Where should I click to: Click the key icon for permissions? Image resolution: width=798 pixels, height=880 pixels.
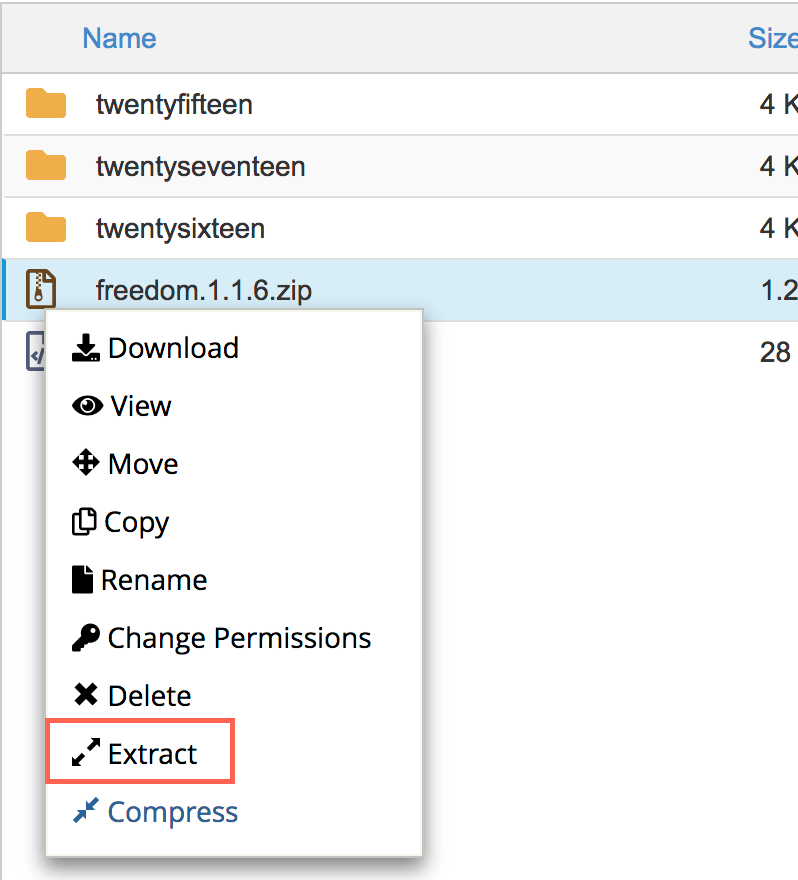point(86,638)
